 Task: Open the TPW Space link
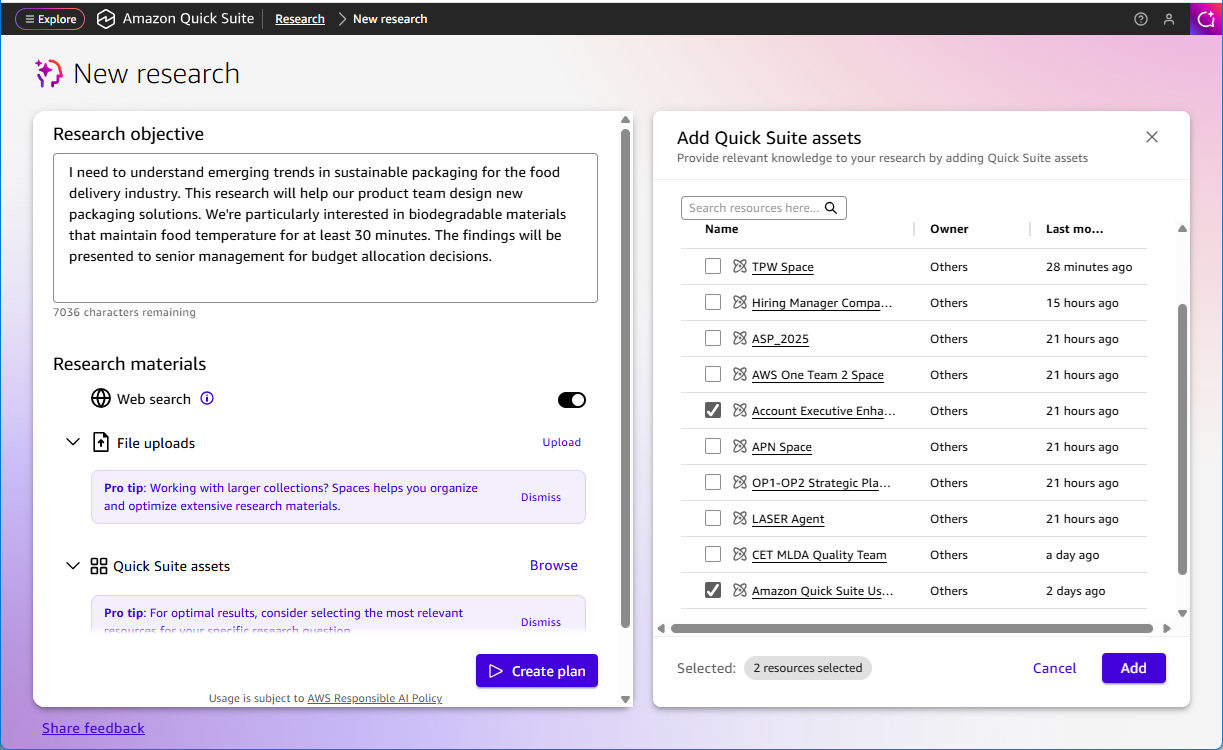[x=783, y=267]
